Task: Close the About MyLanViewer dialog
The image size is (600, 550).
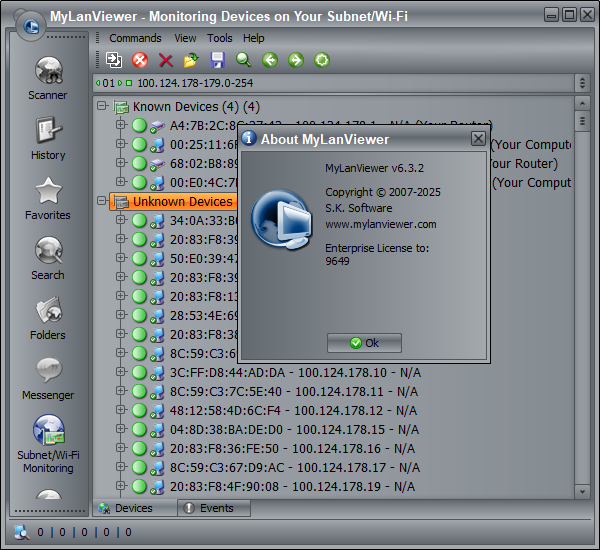Action: pyautogui.click(x=478, y=139)
